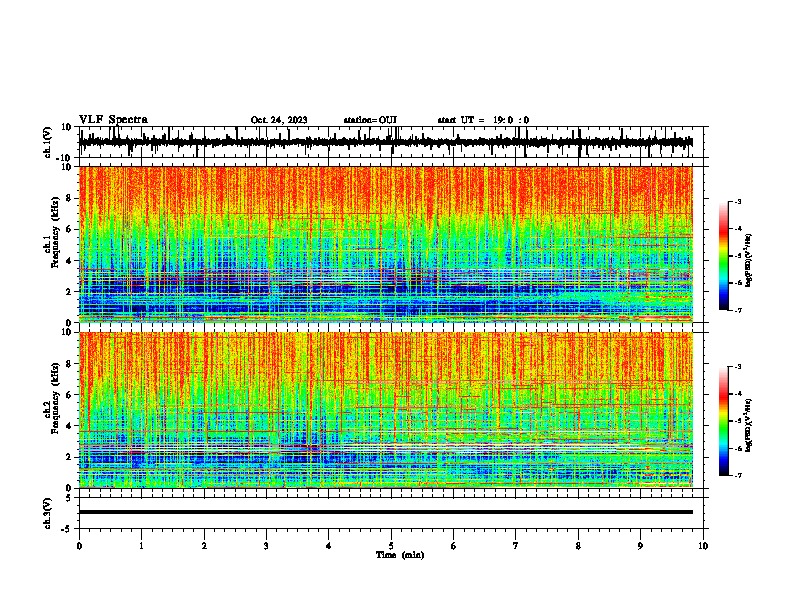Click the 'Time (min)' axis label

[x=400, y=555]
